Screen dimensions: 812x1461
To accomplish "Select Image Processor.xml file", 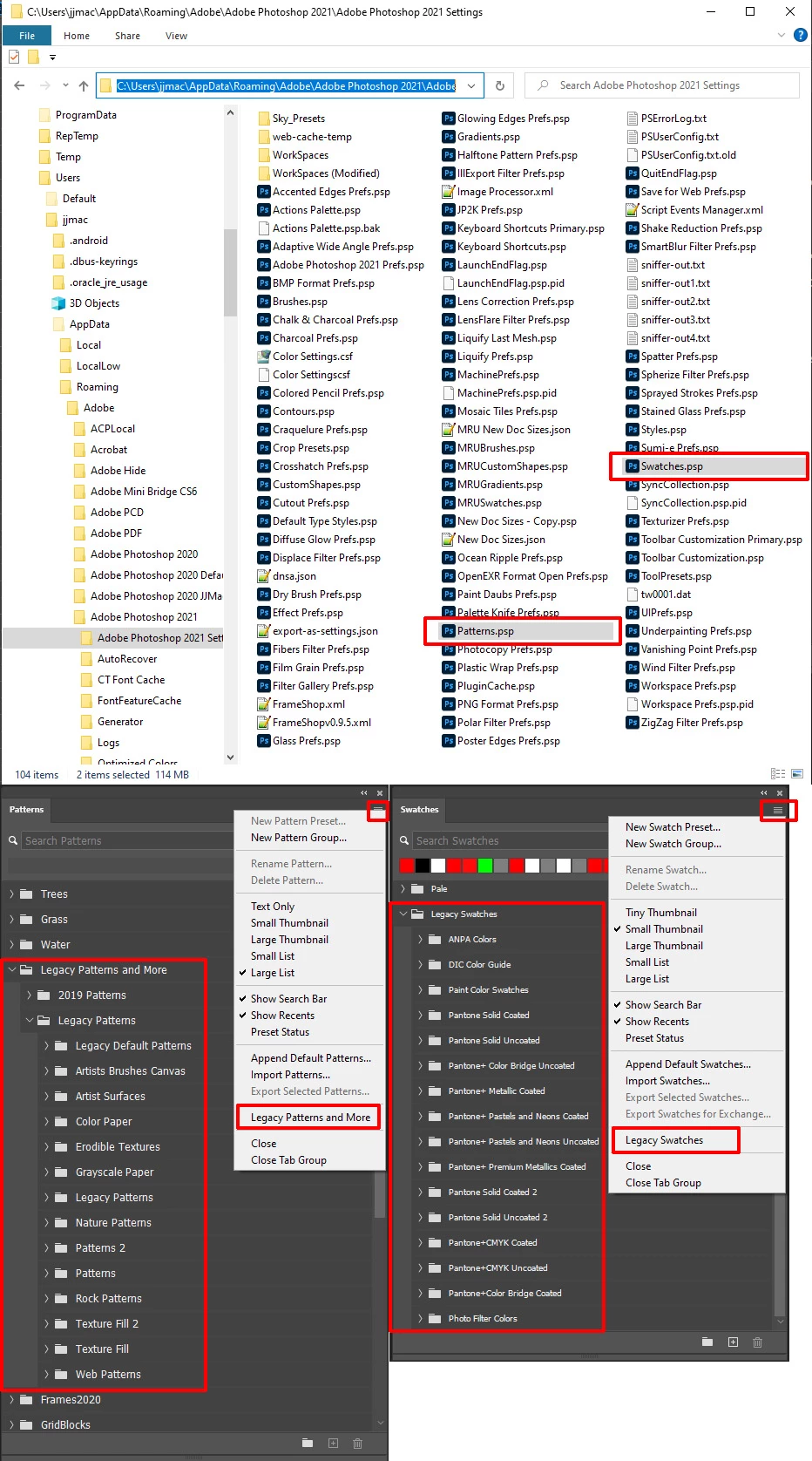I will pos(497,192).
